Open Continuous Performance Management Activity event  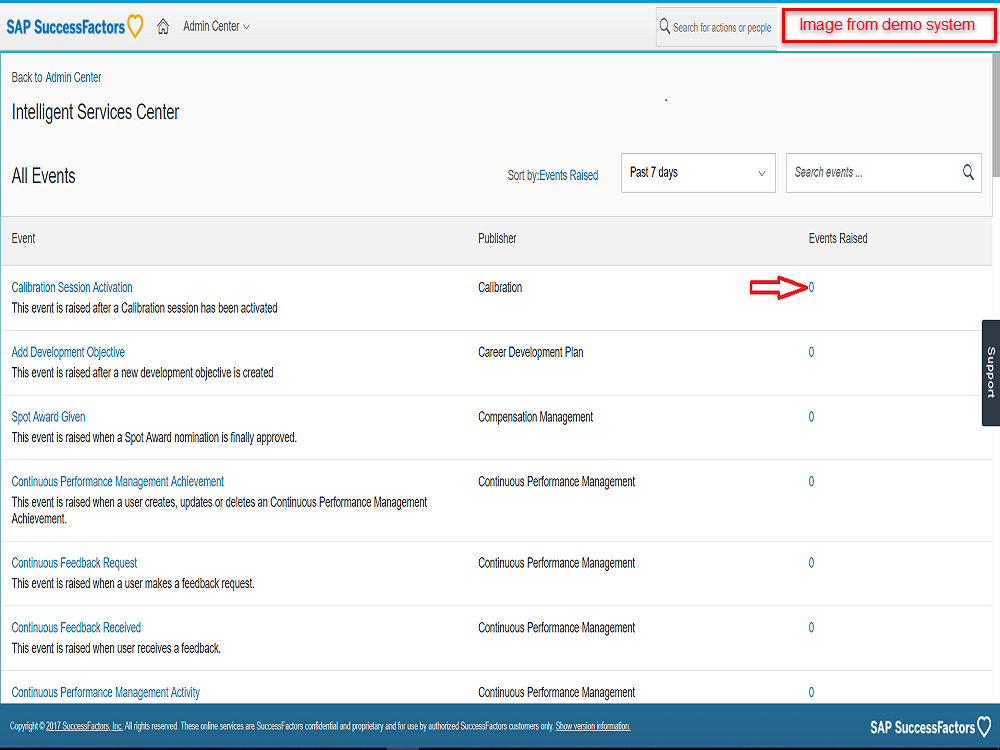[x=106, y=692]
